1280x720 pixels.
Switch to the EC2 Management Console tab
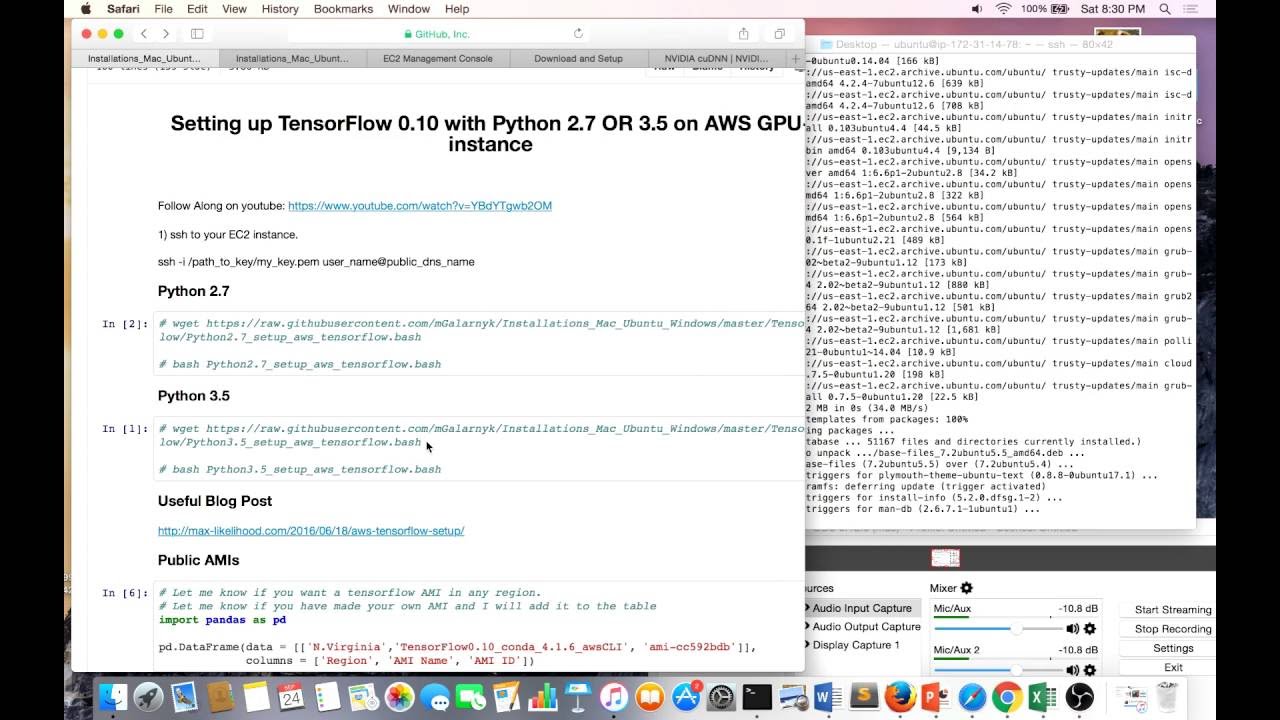click(437, 59)
